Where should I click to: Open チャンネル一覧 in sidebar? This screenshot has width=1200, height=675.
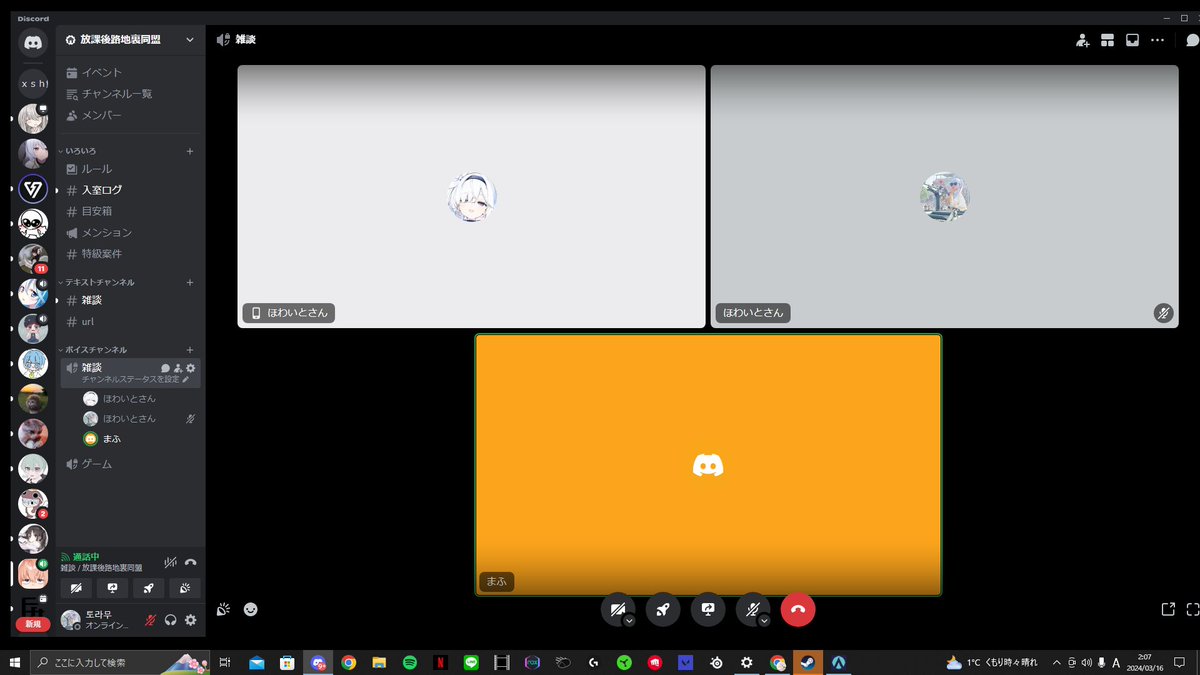[131, 94]
